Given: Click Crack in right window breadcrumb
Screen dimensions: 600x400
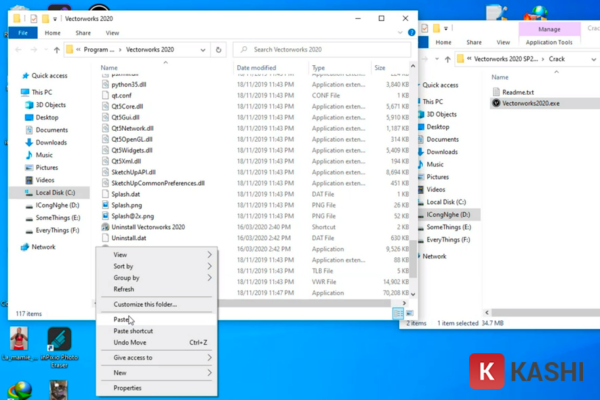Looking at the screenshot, I should 556,59.
